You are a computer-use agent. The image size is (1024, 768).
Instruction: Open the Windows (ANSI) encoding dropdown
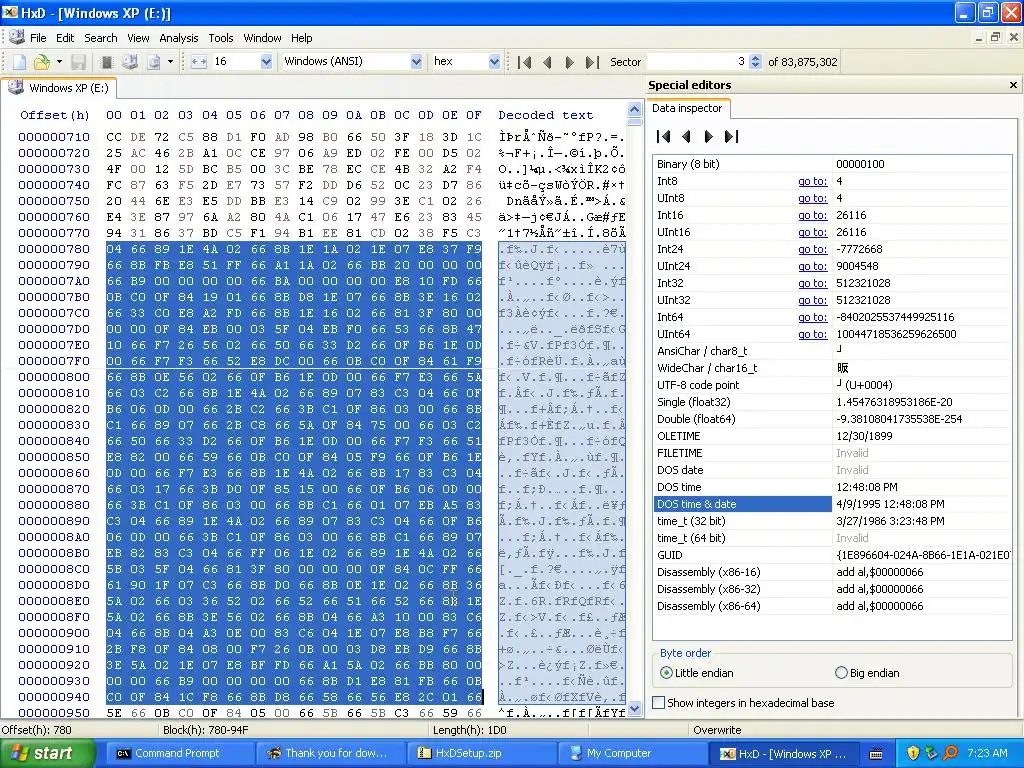coord(416,62)
